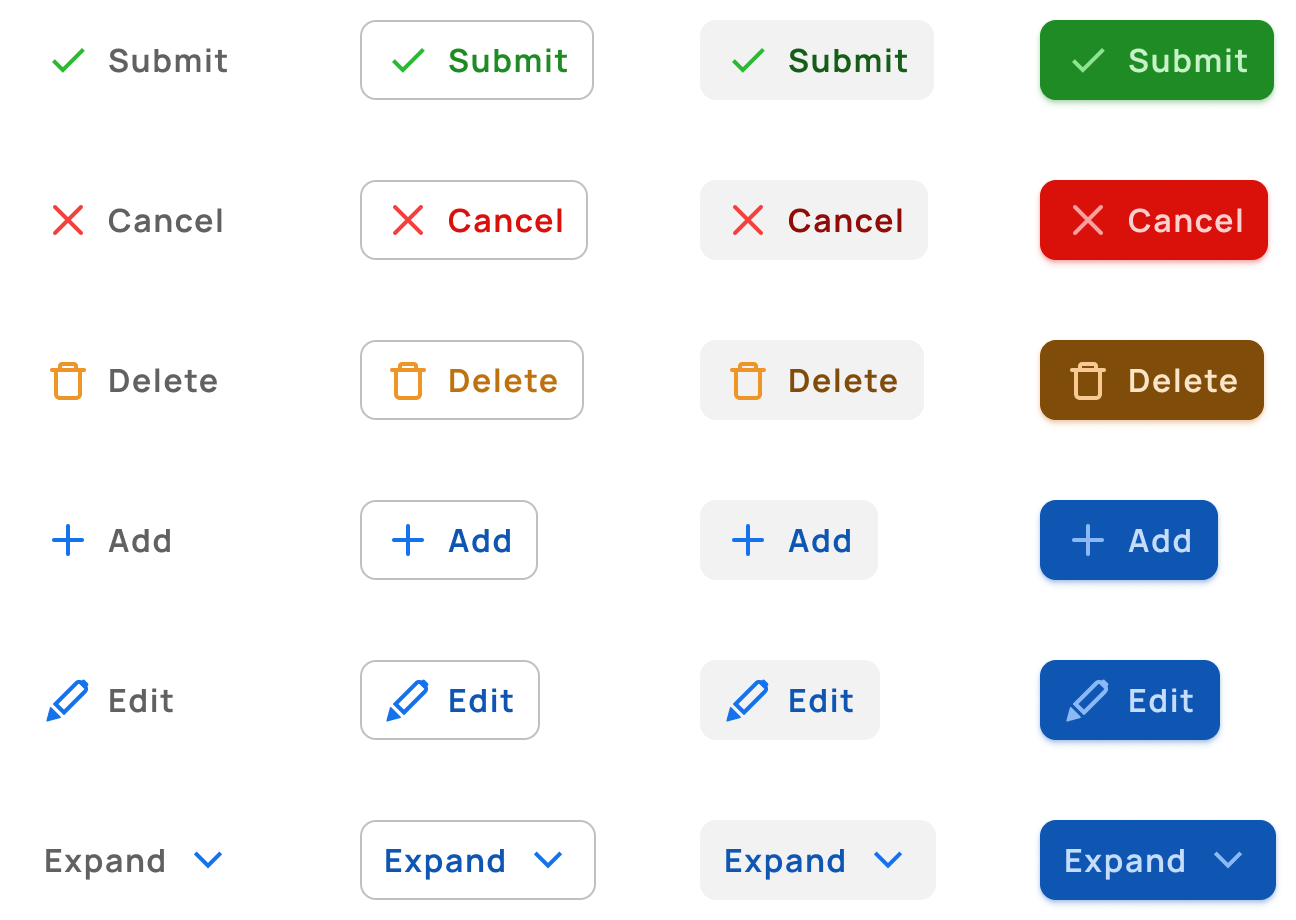Click the checkmark icon in the solid green Submit button
Screen dimensions: 1296x920
click(x=1088, y=61)
